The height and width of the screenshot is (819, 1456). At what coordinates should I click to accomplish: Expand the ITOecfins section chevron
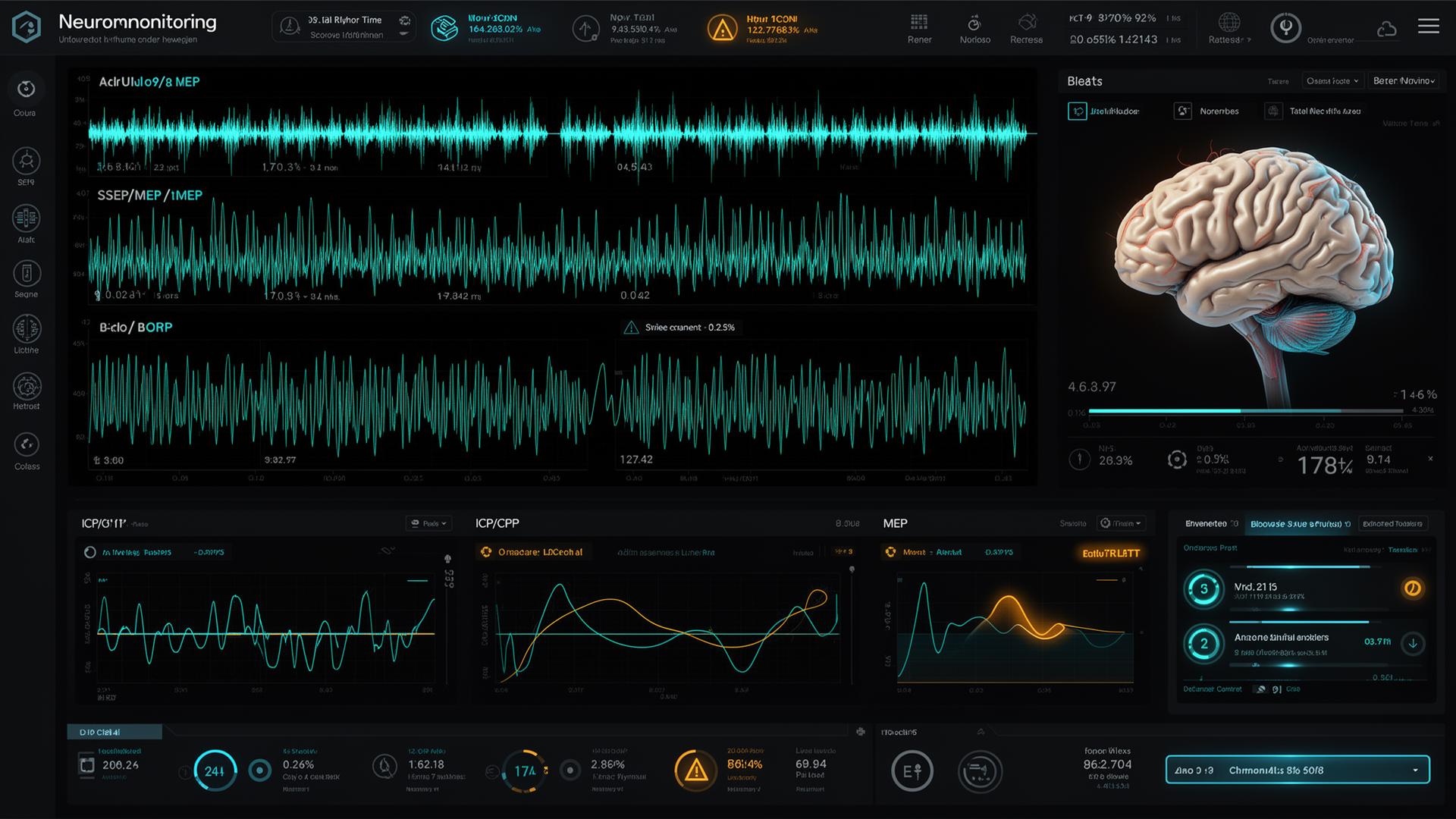point(981,732)
